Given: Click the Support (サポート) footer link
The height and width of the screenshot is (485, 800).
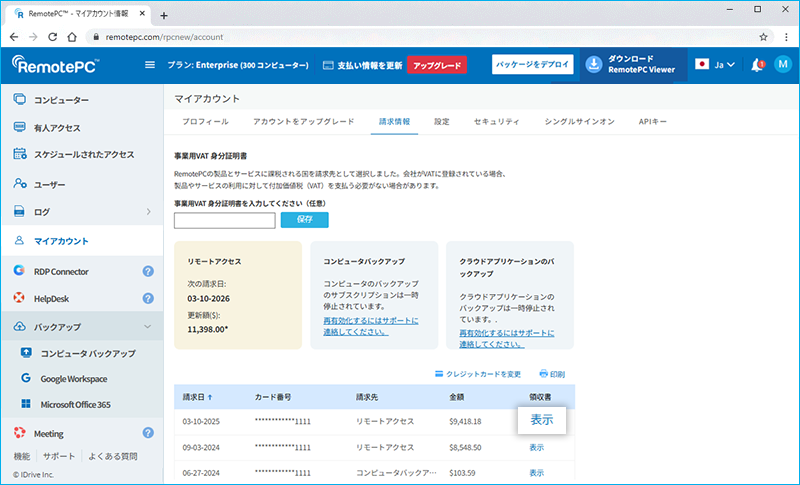Looking at the screenshot, I should coord(59,456).
